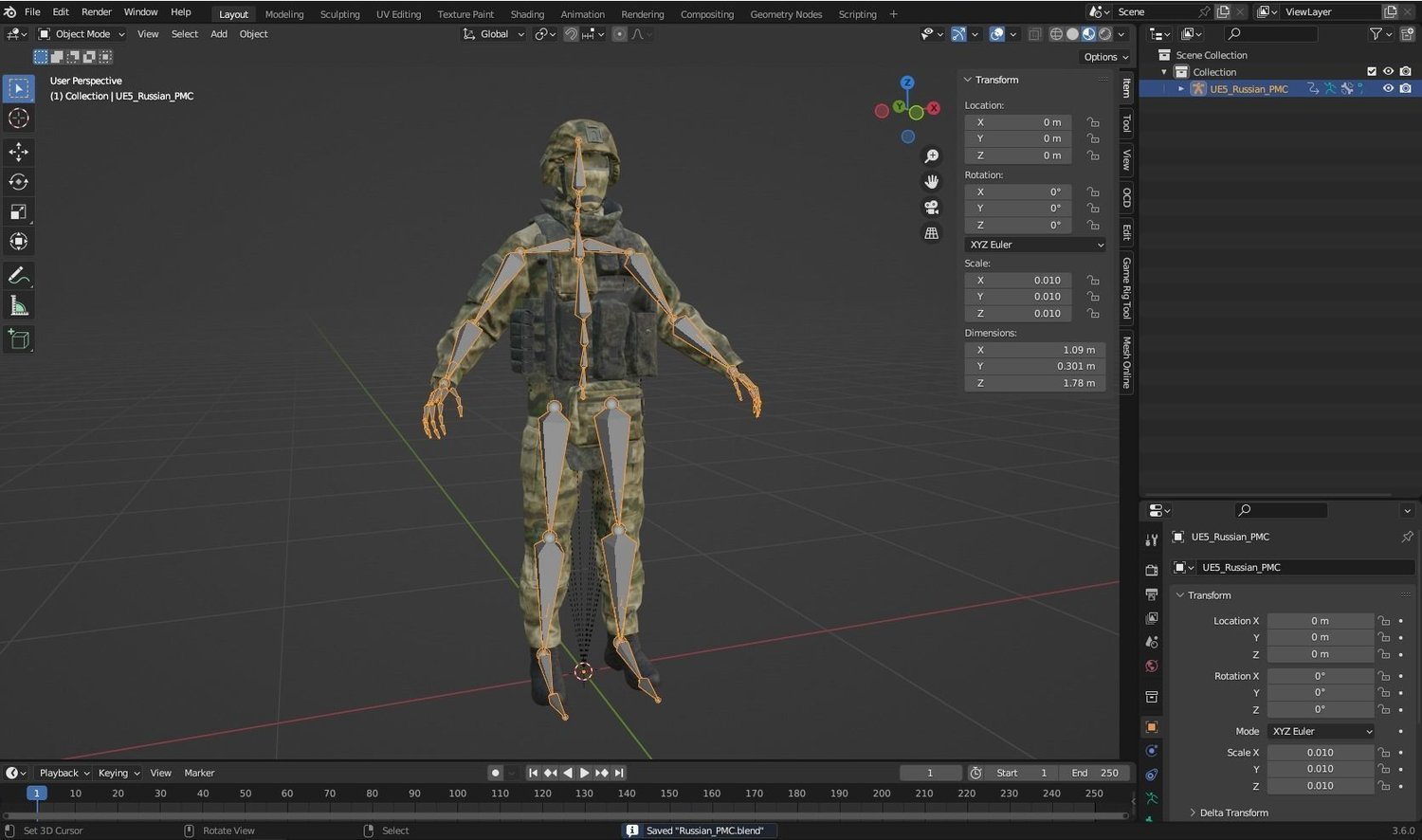The height and width of the screenshot is (840, 1422).
Task: Click the Options button in viewport header
Action: tap(1105, 57)
